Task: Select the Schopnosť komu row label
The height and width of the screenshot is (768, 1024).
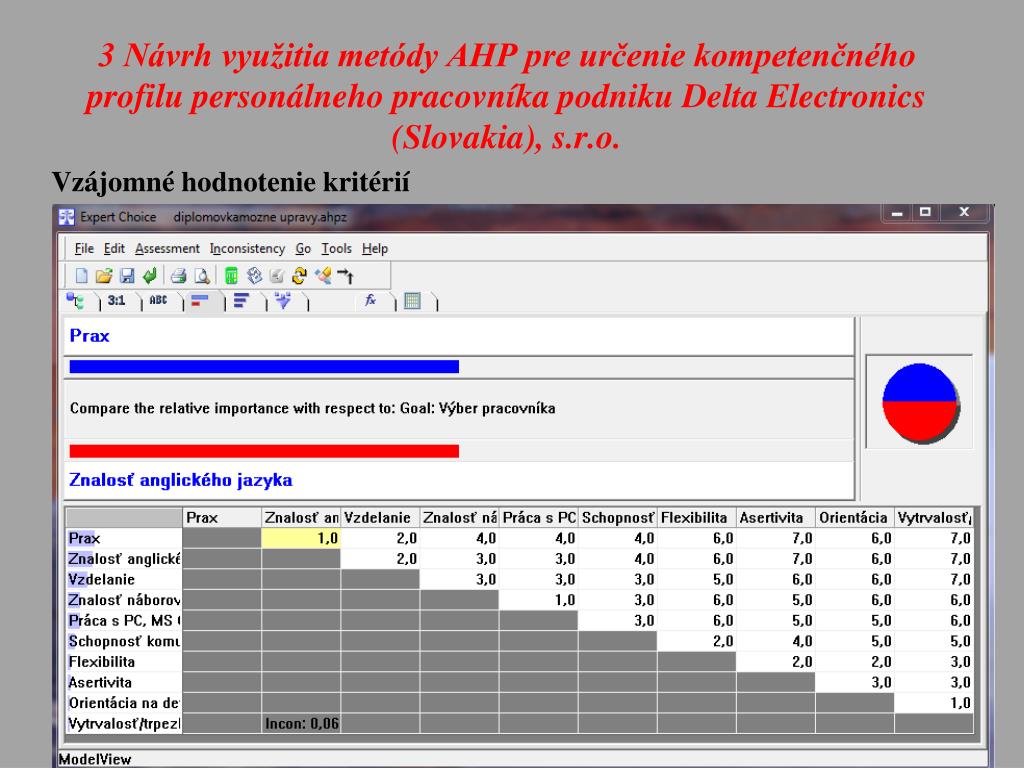Action: tap(123, 641)
